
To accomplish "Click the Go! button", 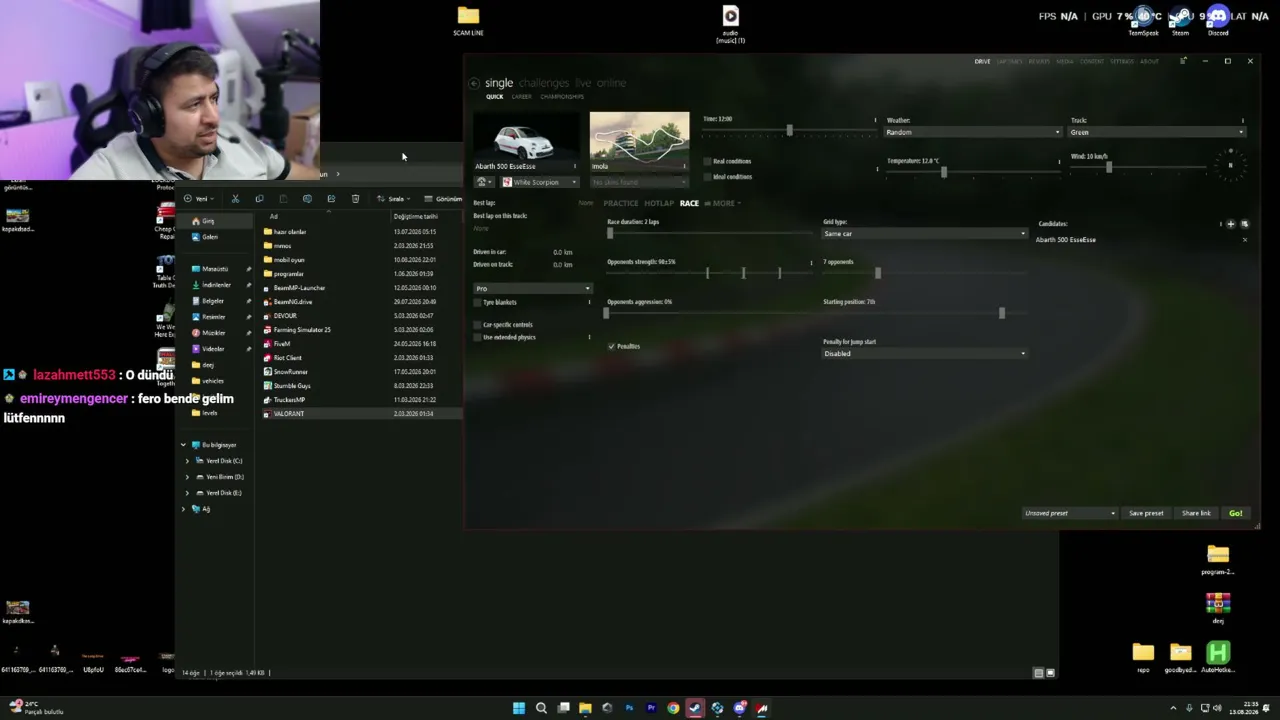I will [1236, 513].
